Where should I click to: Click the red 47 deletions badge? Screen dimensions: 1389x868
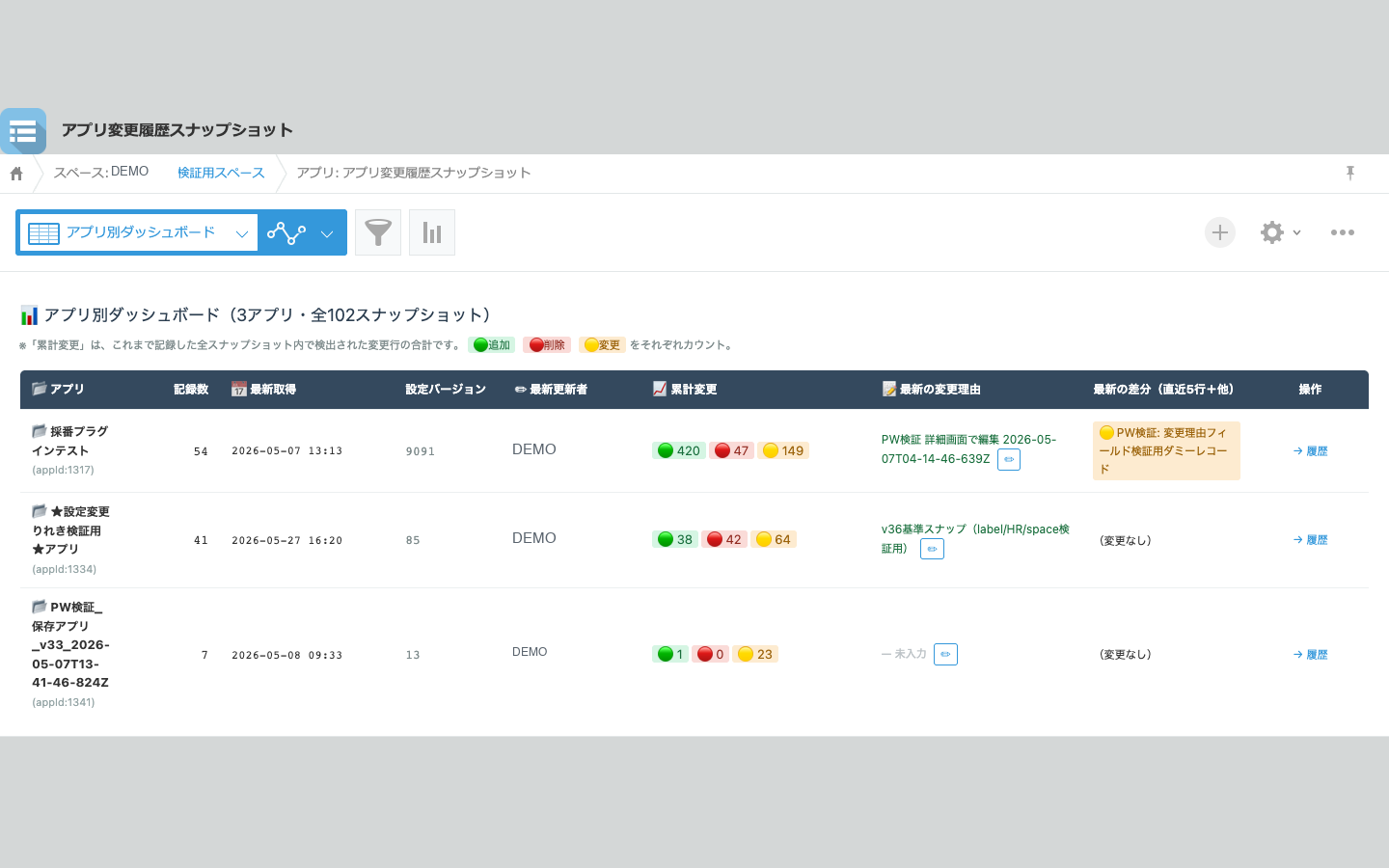pos(732,450)
